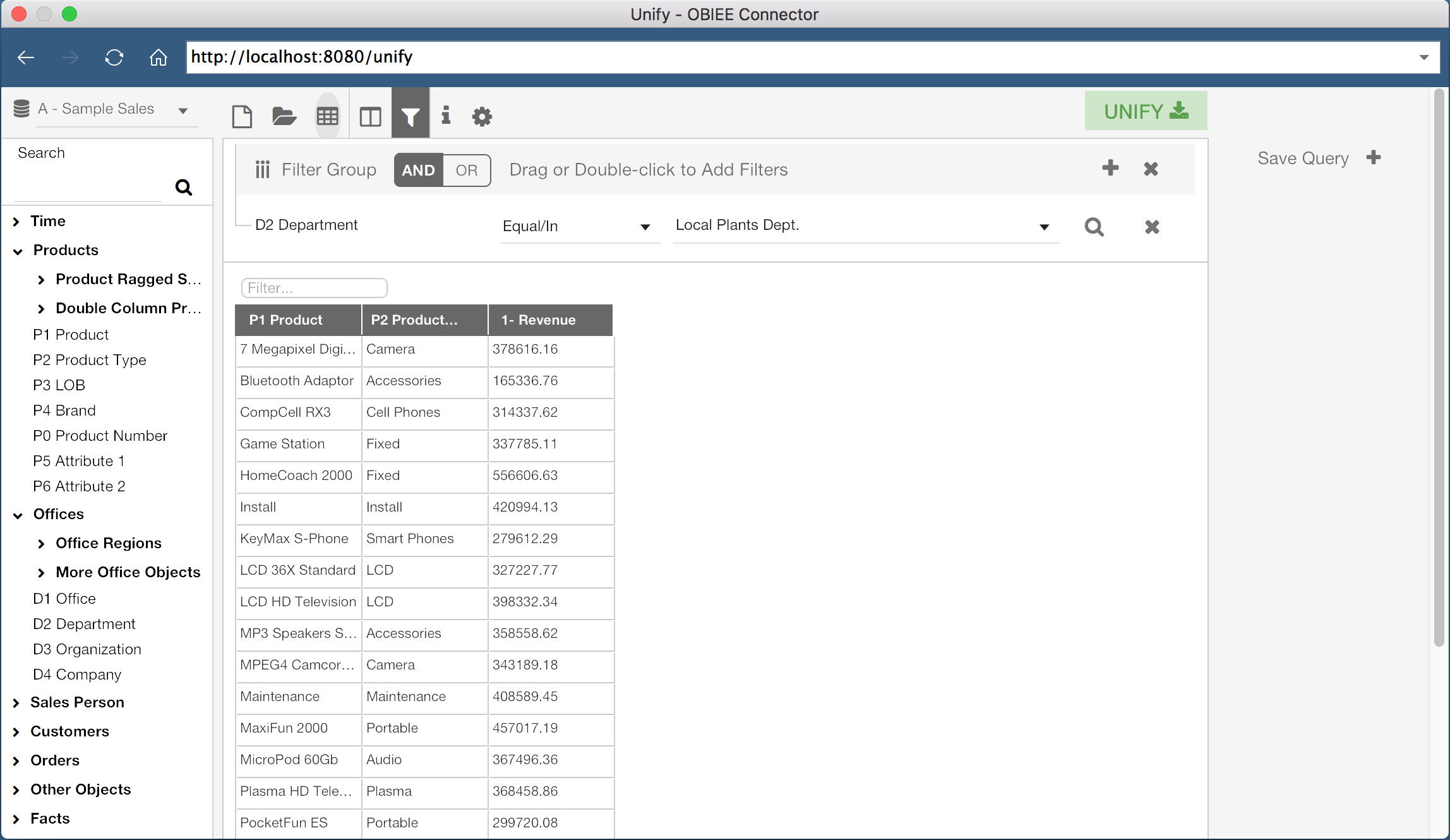Open settings gear icon in toolbar

pyautogui.click(x=482, y=116)
